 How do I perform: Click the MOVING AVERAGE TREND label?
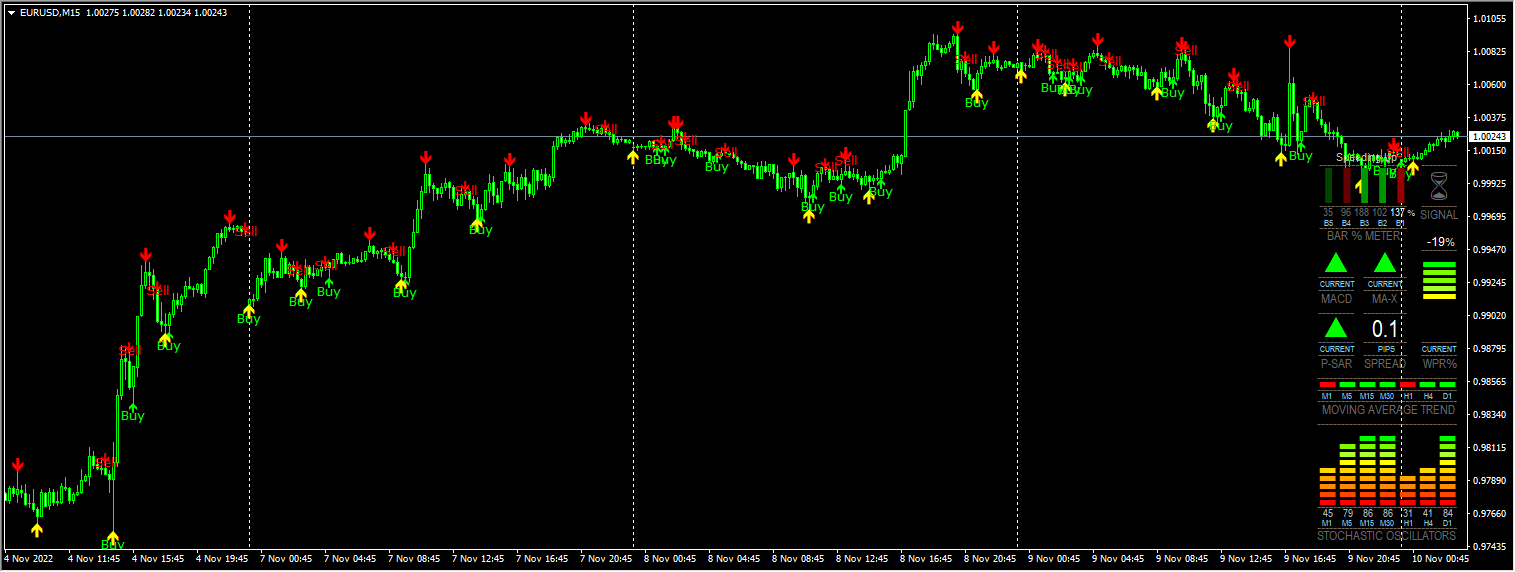1388,410
